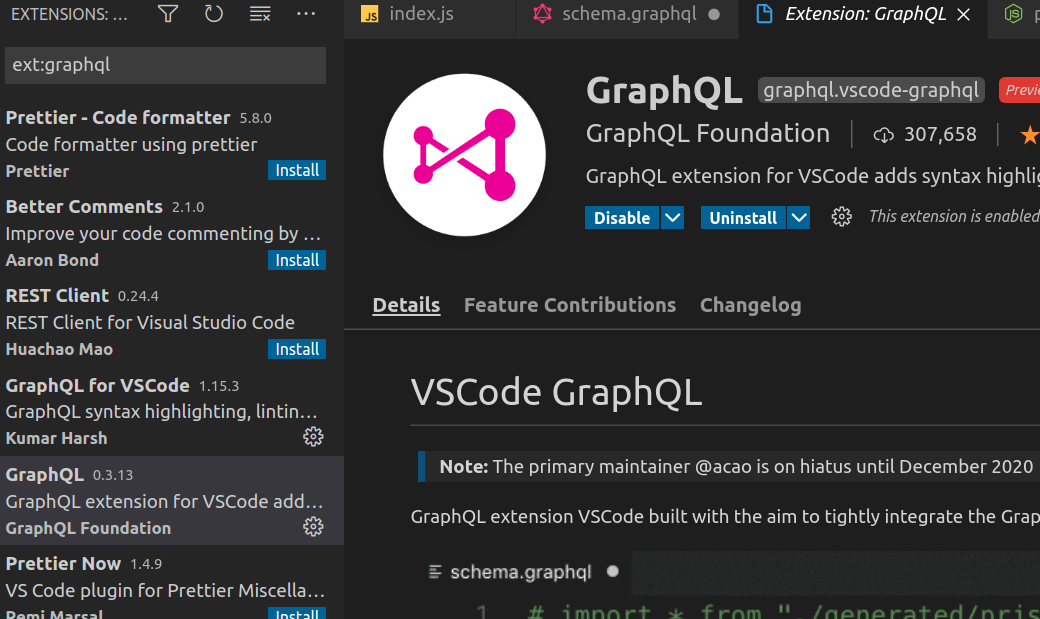Select REST Client list entry
1040x619 pixels.
click(x=172, y=322)
